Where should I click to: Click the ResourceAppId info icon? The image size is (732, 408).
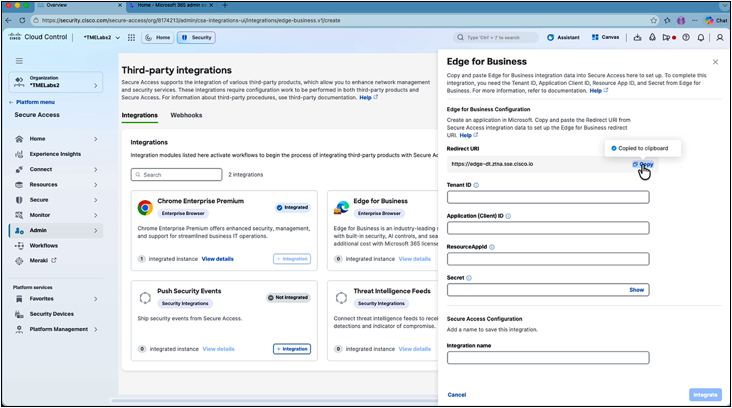[492, 247]
